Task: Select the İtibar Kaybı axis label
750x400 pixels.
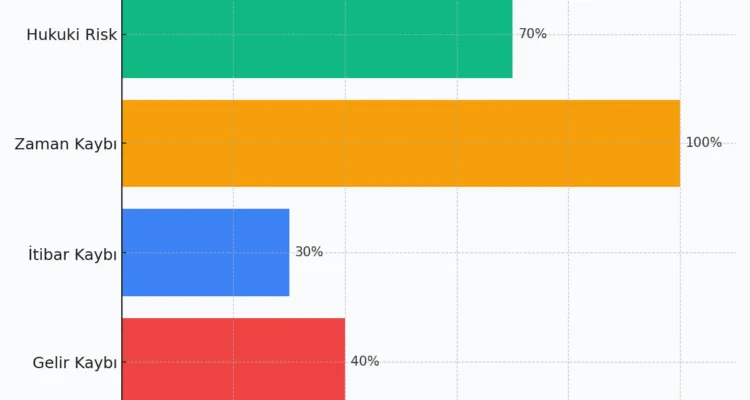Action: (72, 253)
